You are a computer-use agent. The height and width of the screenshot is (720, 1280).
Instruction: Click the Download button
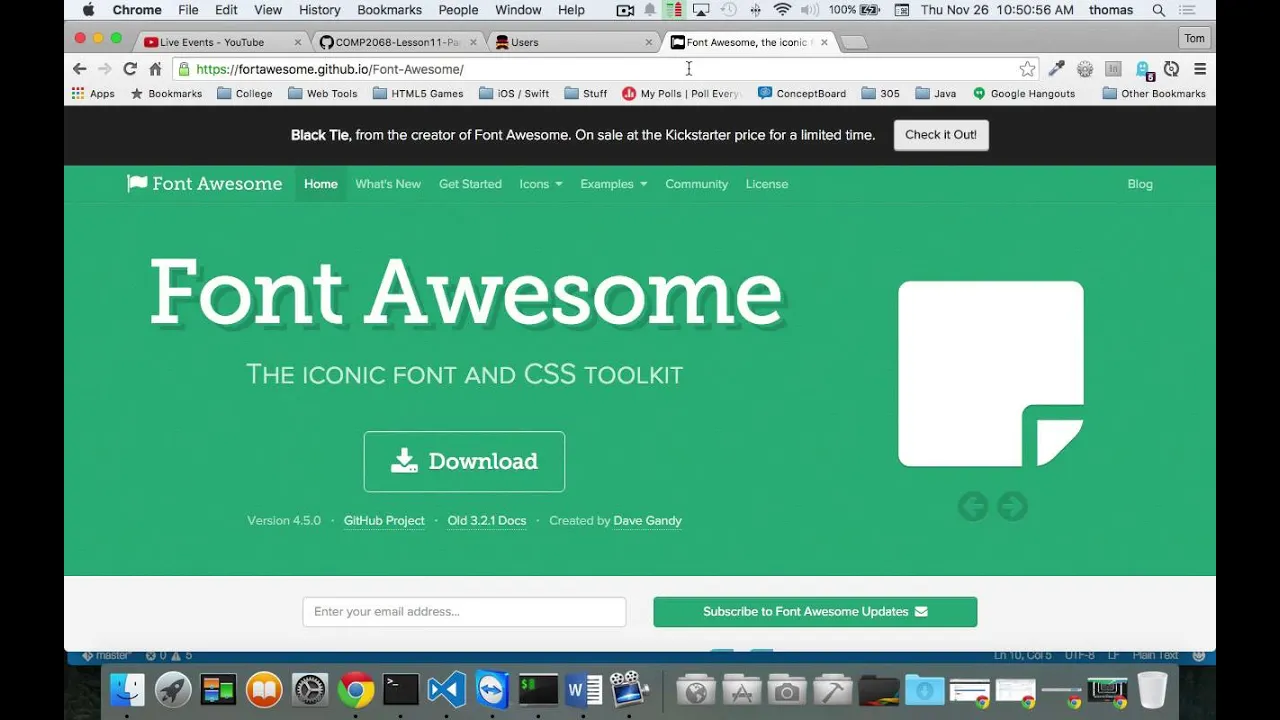[x=464, y=461]
